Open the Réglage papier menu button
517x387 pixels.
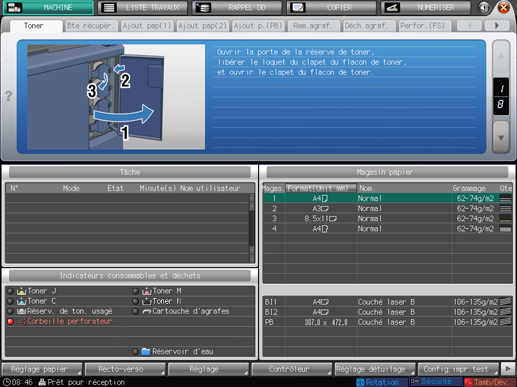(42, 369)
